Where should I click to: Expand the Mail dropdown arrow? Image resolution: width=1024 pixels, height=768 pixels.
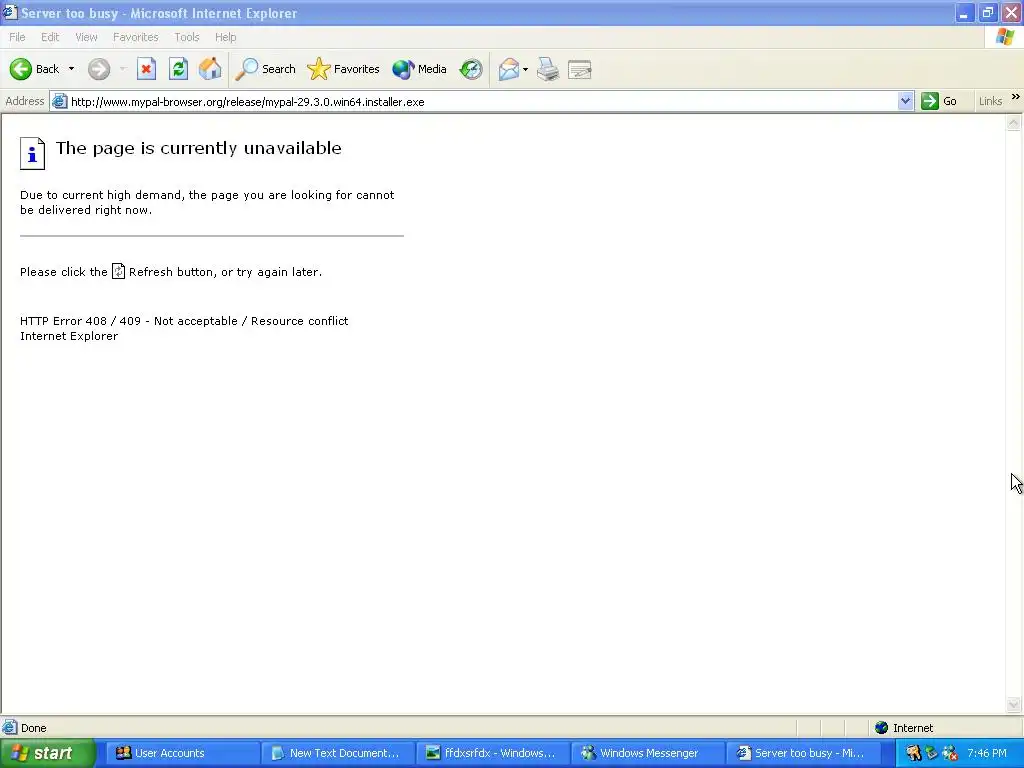pos(525,69)
